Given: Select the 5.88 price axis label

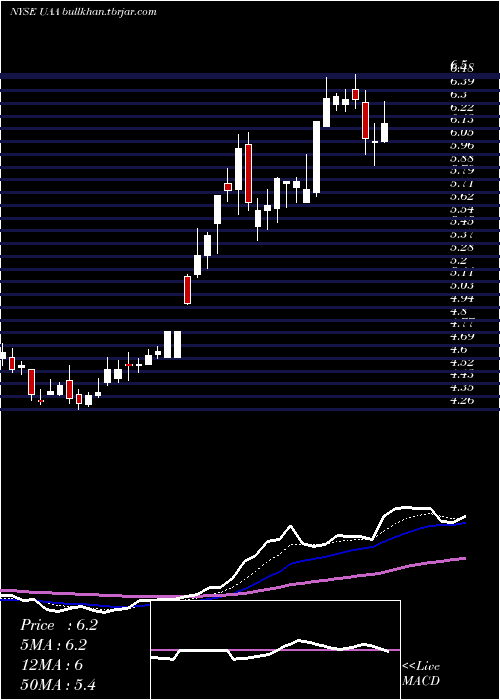Looking at the screenshot, I should pyautogui.click(x=462, y=158).
